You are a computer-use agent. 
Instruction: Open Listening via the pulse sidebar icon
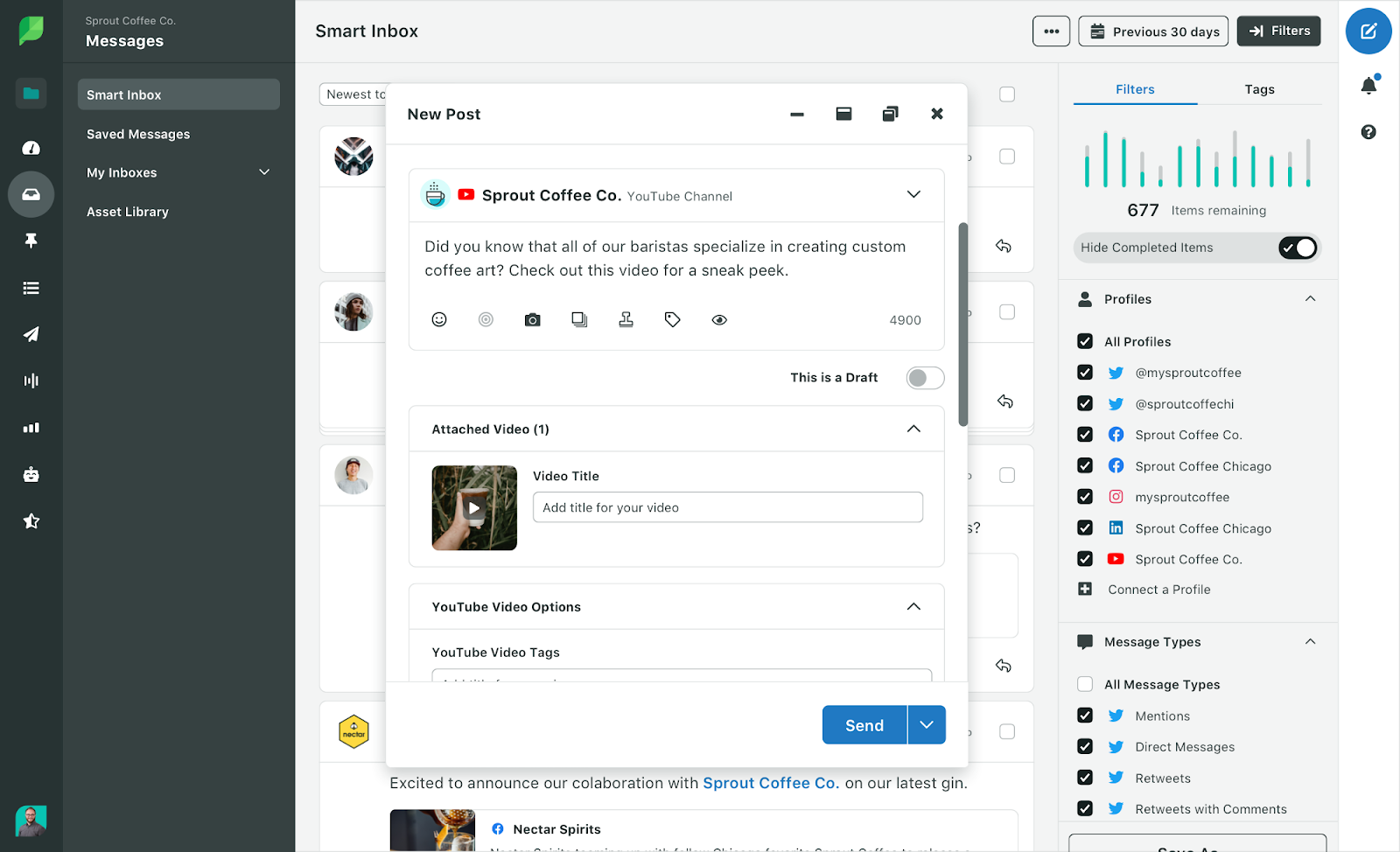(x=31, y=381)
